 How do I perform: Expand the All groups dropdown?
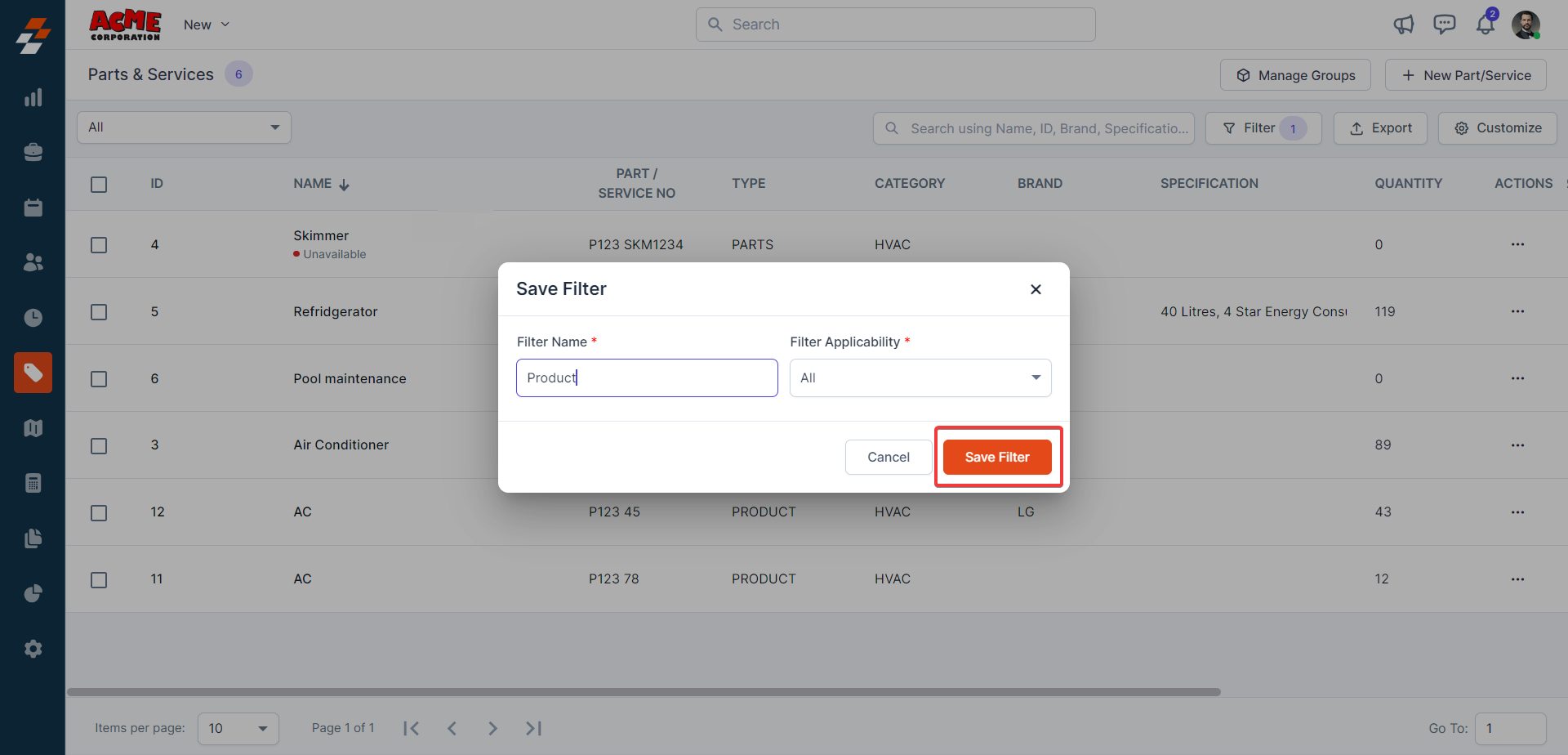click(x=184, y=127)
